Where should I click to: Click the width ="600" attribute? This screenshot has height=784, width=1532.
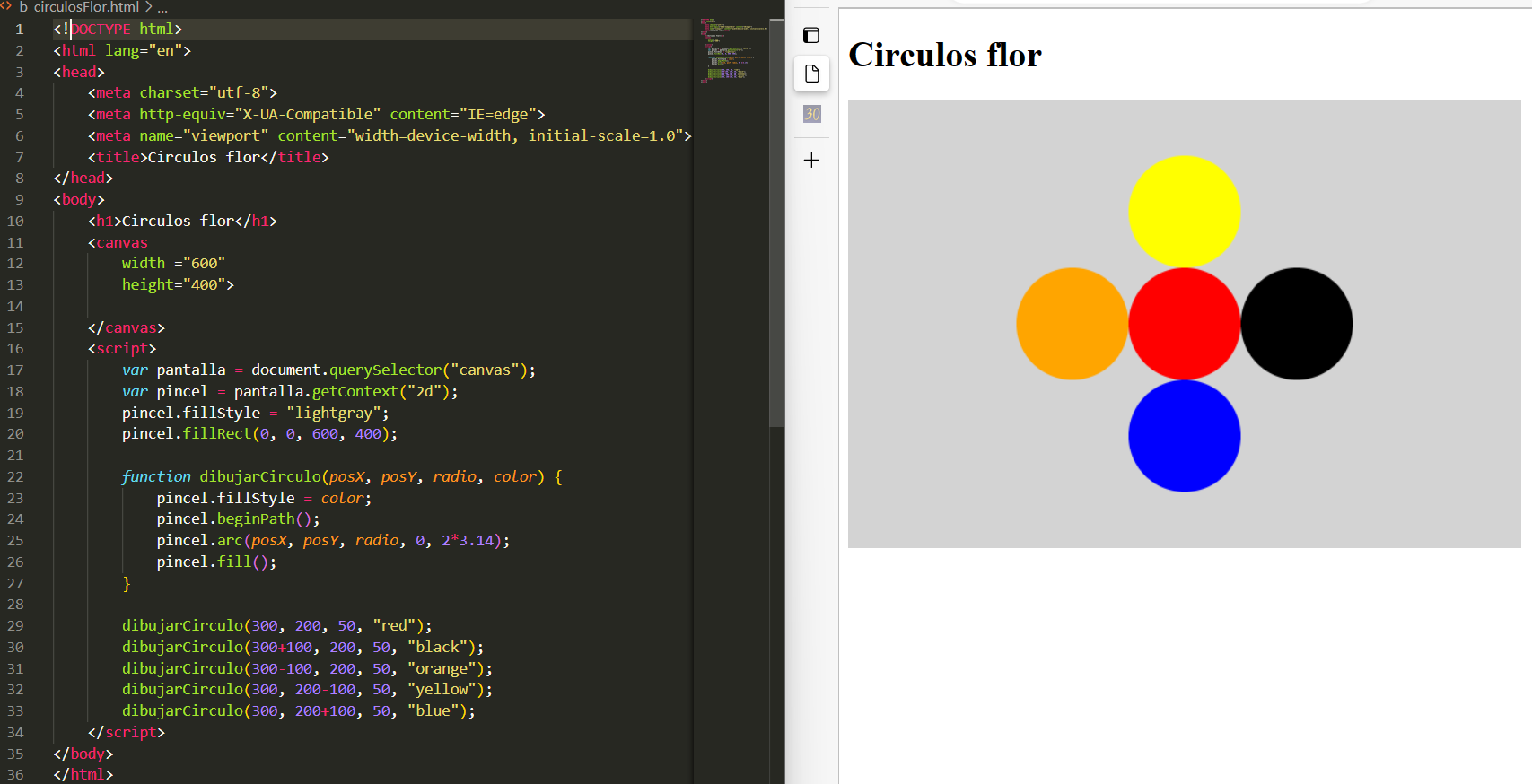173,264
